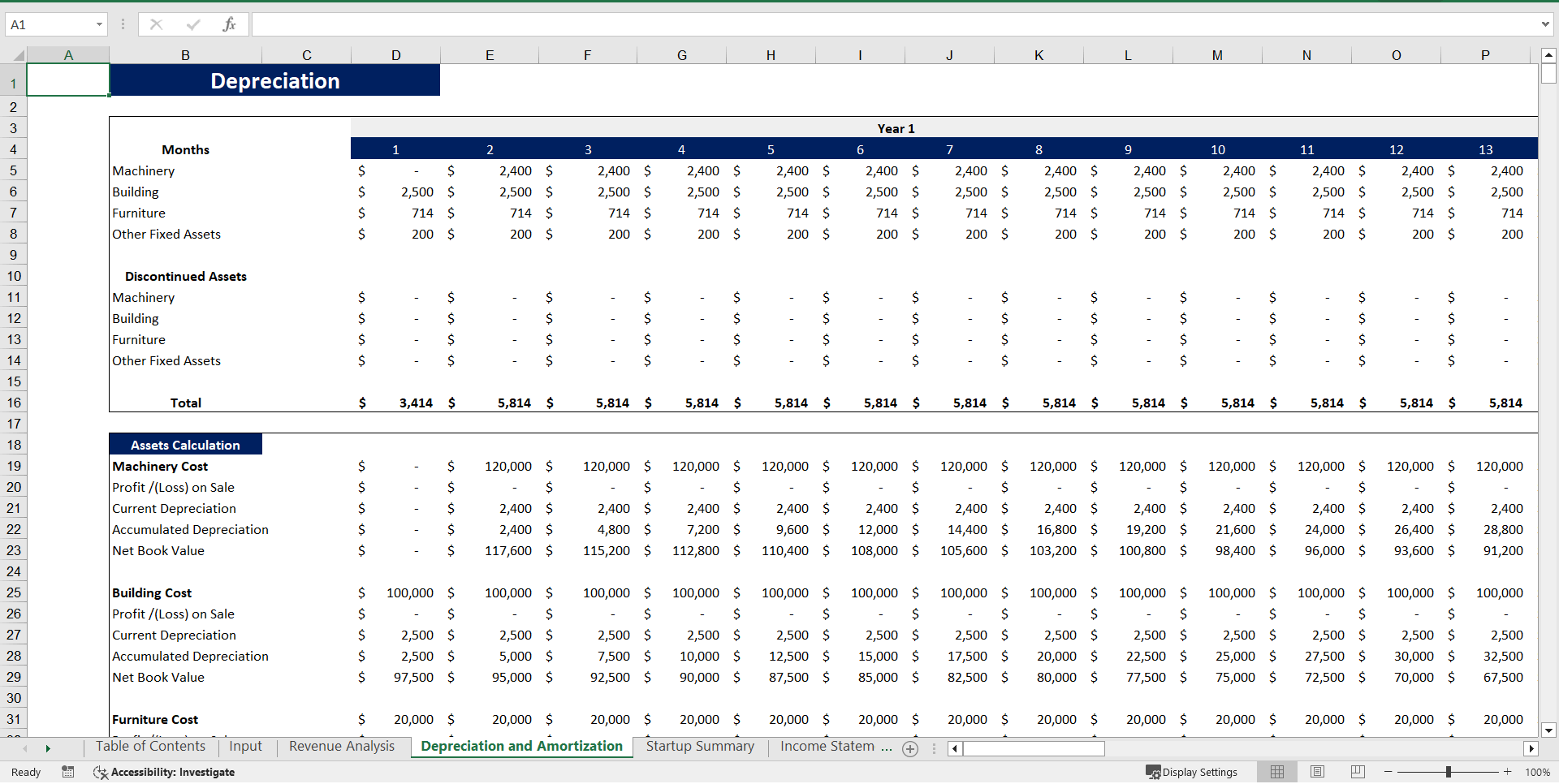Open the Startup Summary tab
This screenshot has width=1559, height=784.
(x=699, y=746)
